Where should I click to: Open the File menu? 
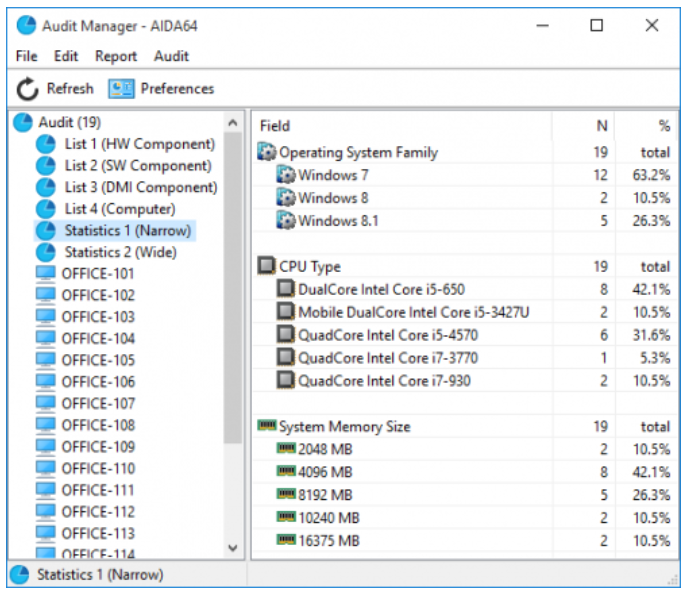pos(27,56)
